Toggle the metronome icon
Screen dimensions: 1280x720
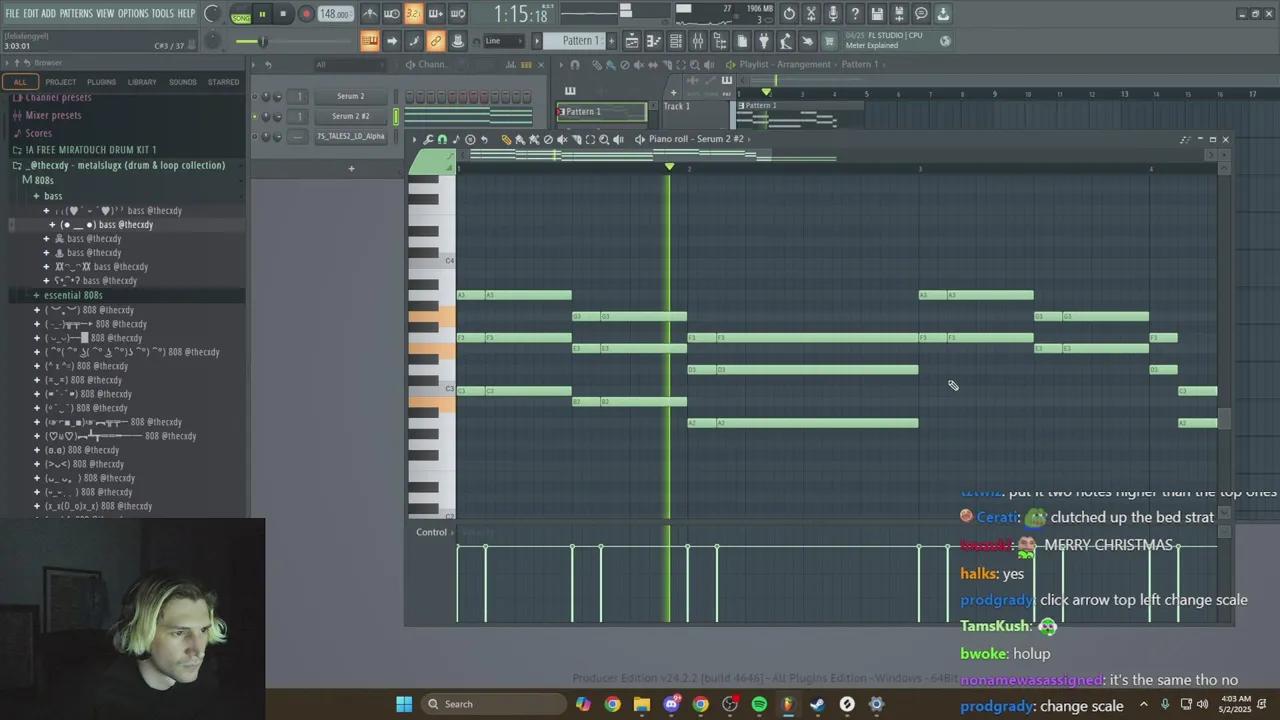pyautogui.click(x=370, y=14)
